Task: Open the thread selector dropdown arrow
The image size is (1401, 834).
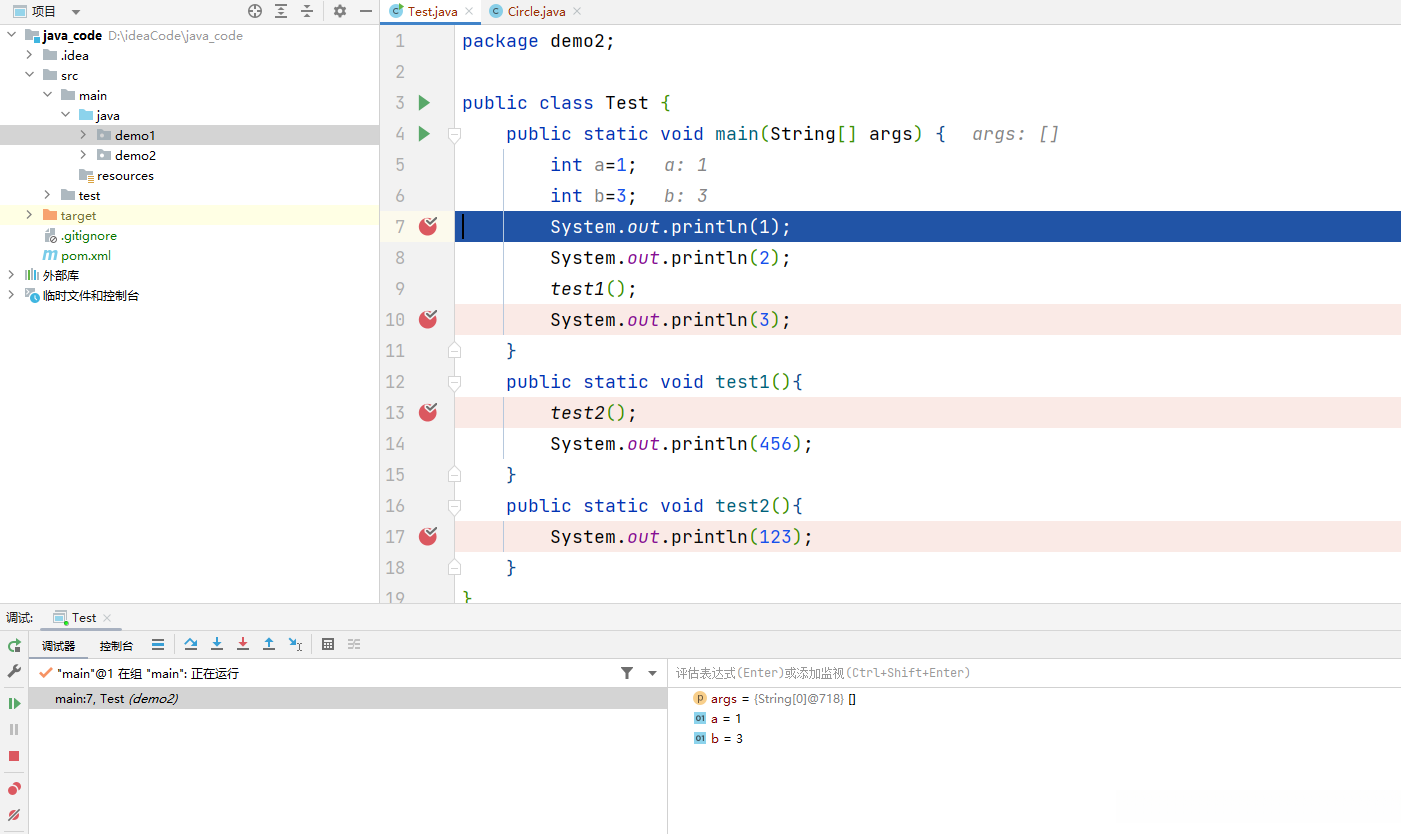Action: tap(653, 674)
